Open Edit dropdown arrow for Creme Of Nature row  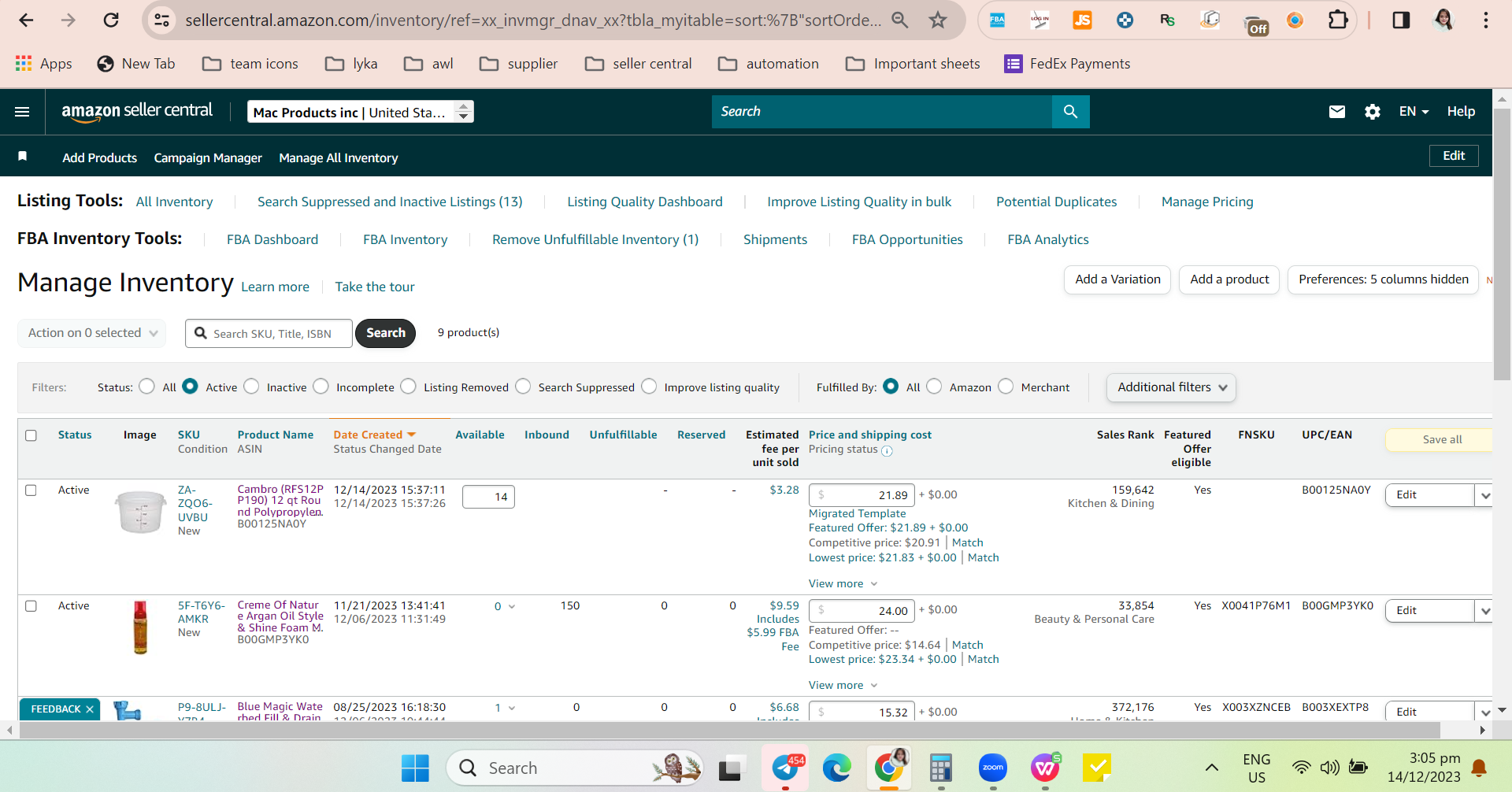(x=1484, y=611)
